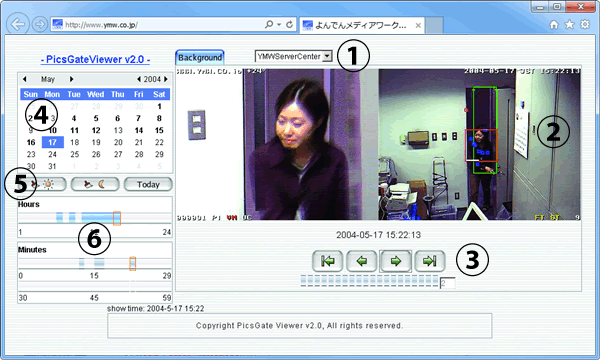Select May 11 in calendar

(x=74, y=130)
